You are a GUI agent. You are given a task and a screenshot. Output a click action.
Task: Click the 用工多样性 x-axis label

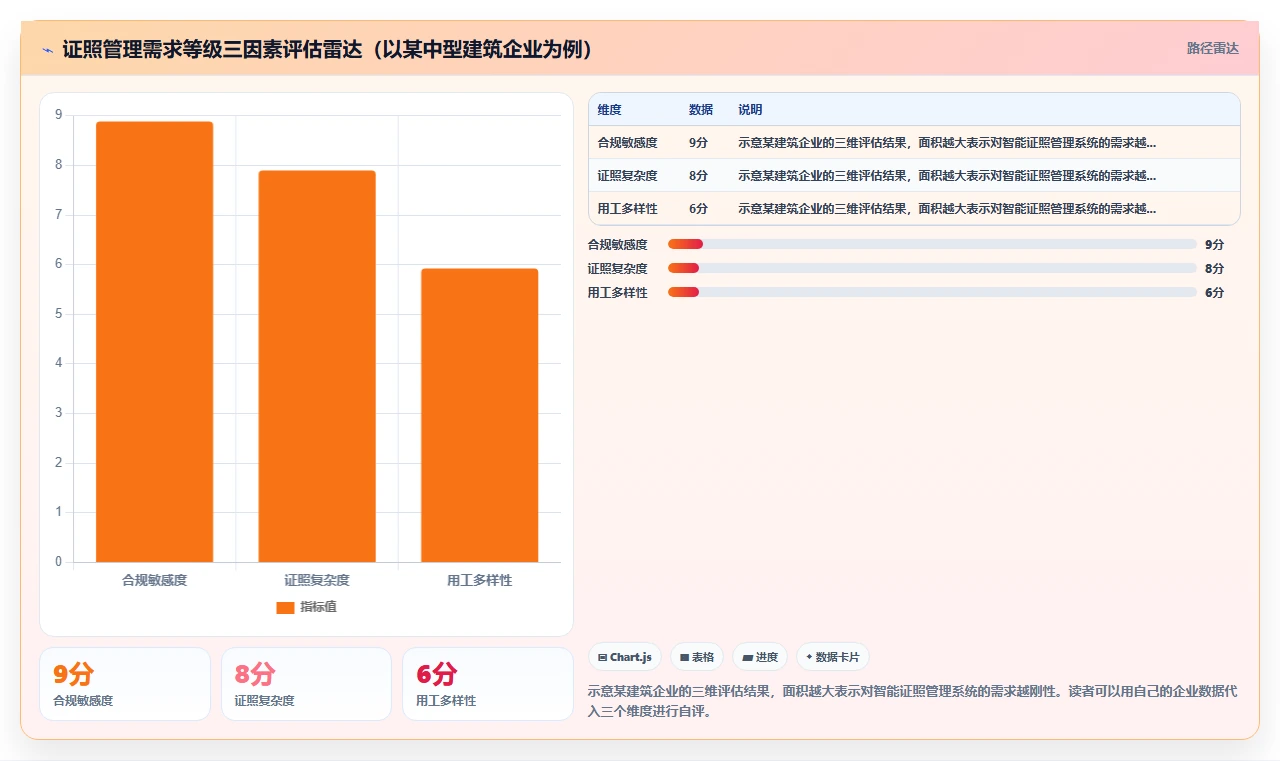tap(479, 580)
